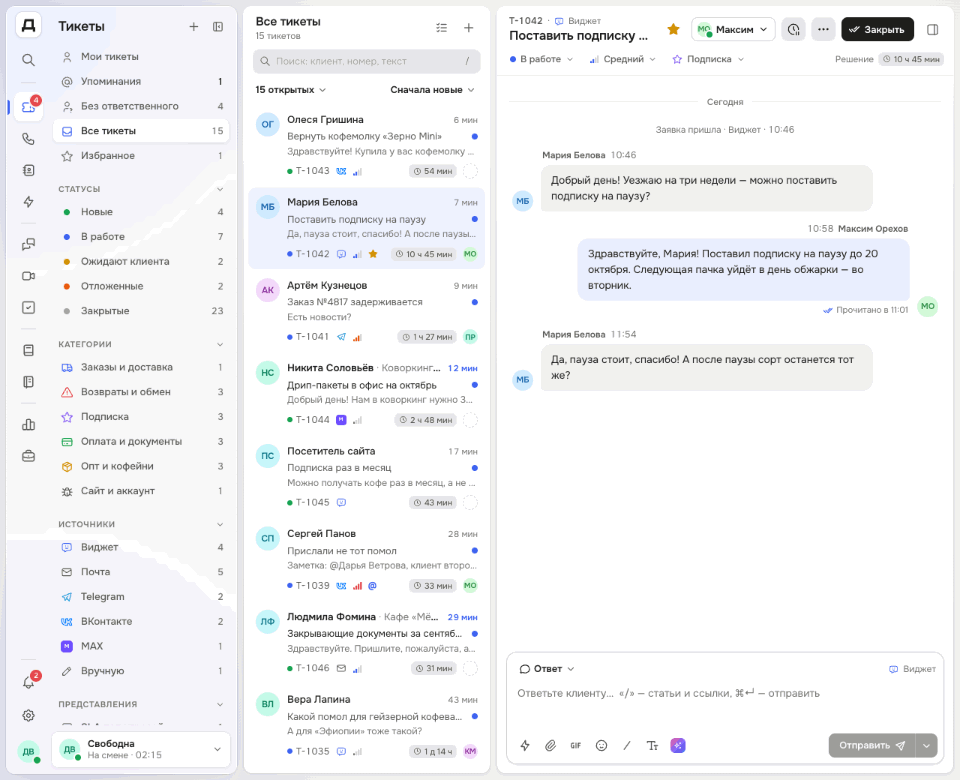The height and width of the screenshot is (780, 960).
Task: Open Олеся Гришина's ticket T-1043
Action: [x=367, y=144]
